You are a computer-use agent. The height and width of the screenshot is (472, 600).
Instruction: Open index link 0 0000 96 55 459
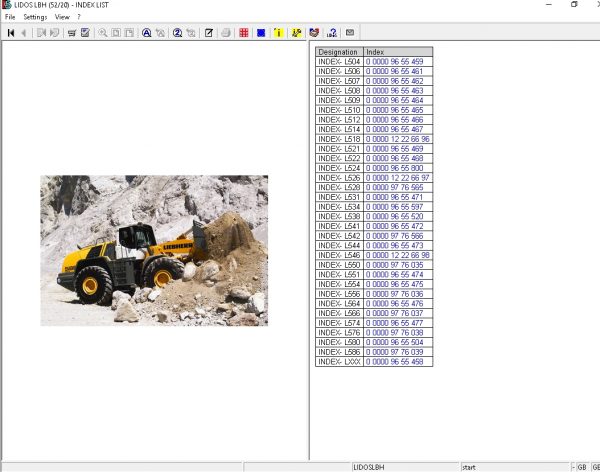pyautogui.click(x=394, y=62)
